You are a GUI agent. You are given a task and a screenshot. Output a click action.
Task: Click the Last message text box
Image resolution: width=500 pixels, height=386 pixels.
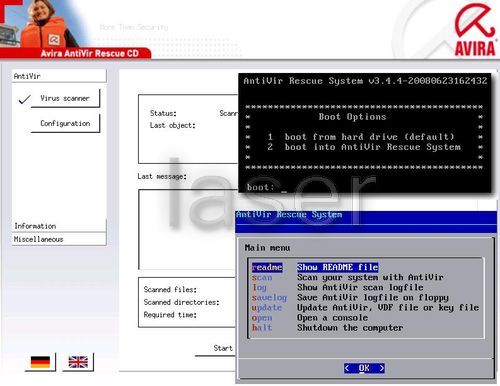pos(187,229)
